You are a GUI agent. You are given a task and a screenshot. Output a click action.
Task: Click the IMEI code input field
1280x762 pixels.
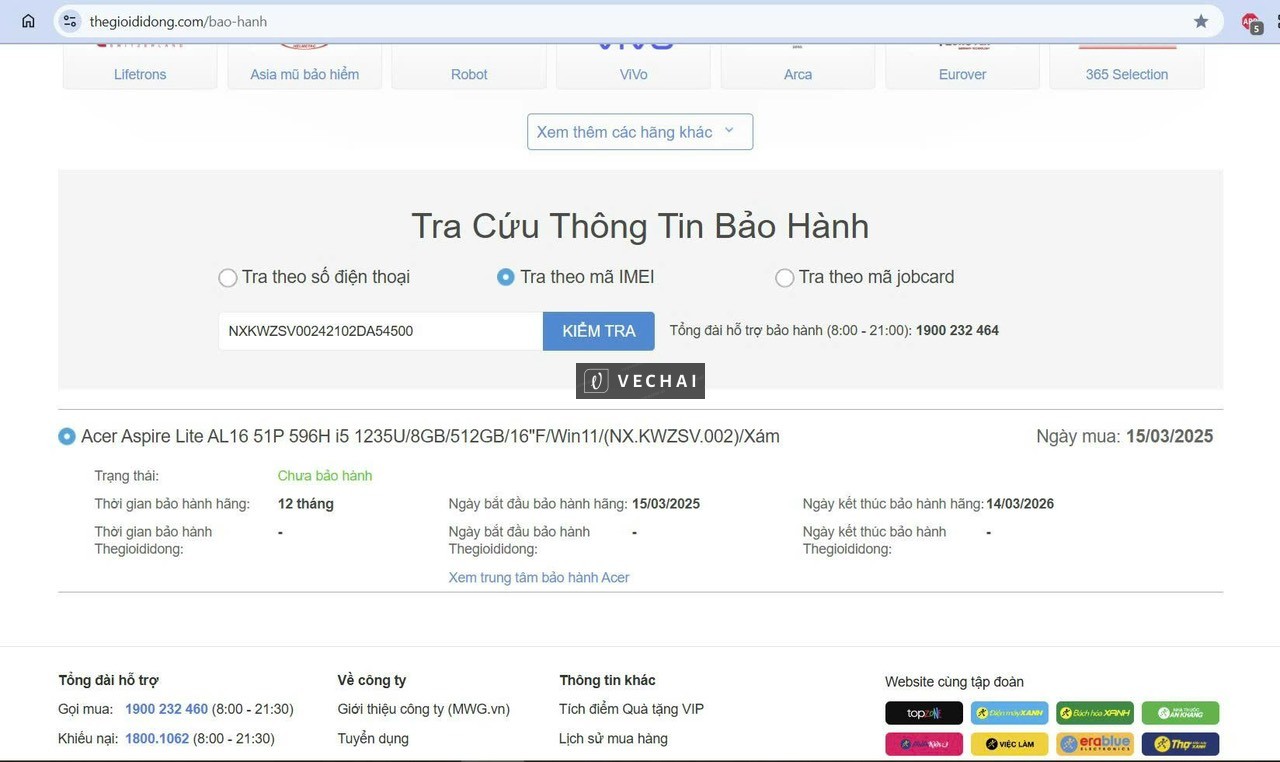(380, 331)
